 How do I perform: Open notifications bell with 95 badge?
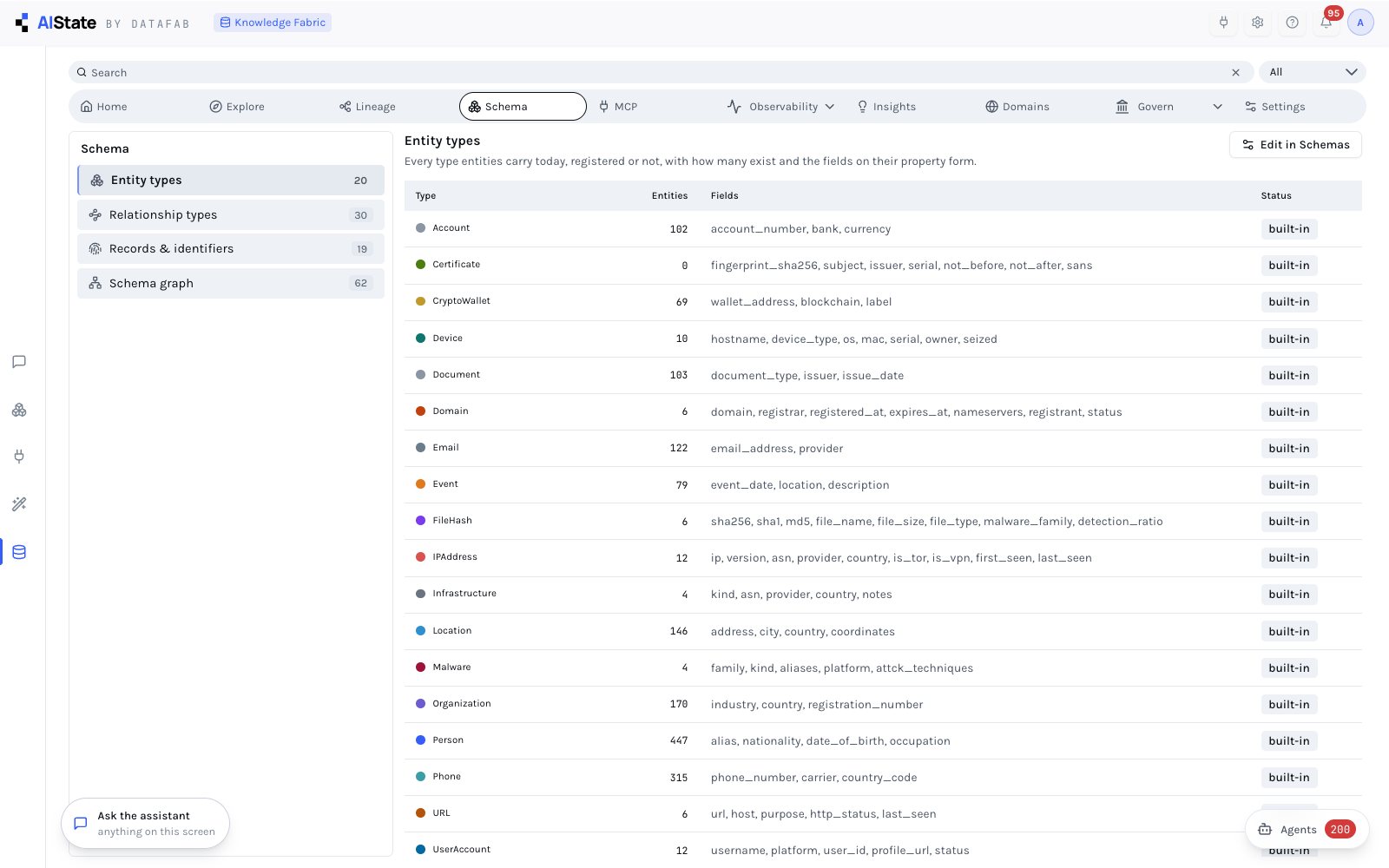1326,23
